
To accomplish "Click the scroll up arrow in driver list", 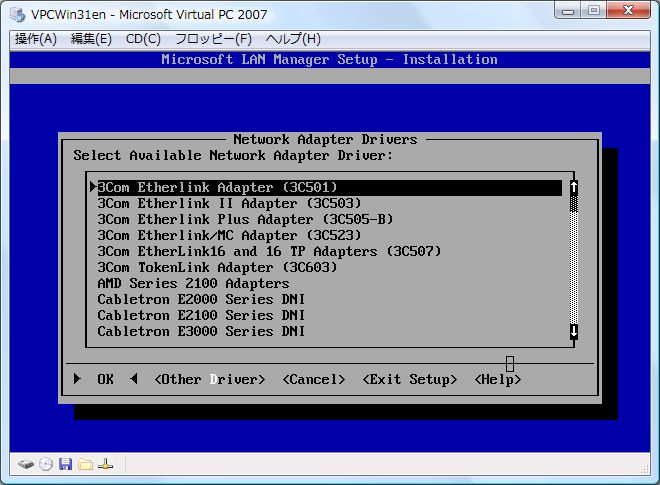I will [x=574, y=187].
